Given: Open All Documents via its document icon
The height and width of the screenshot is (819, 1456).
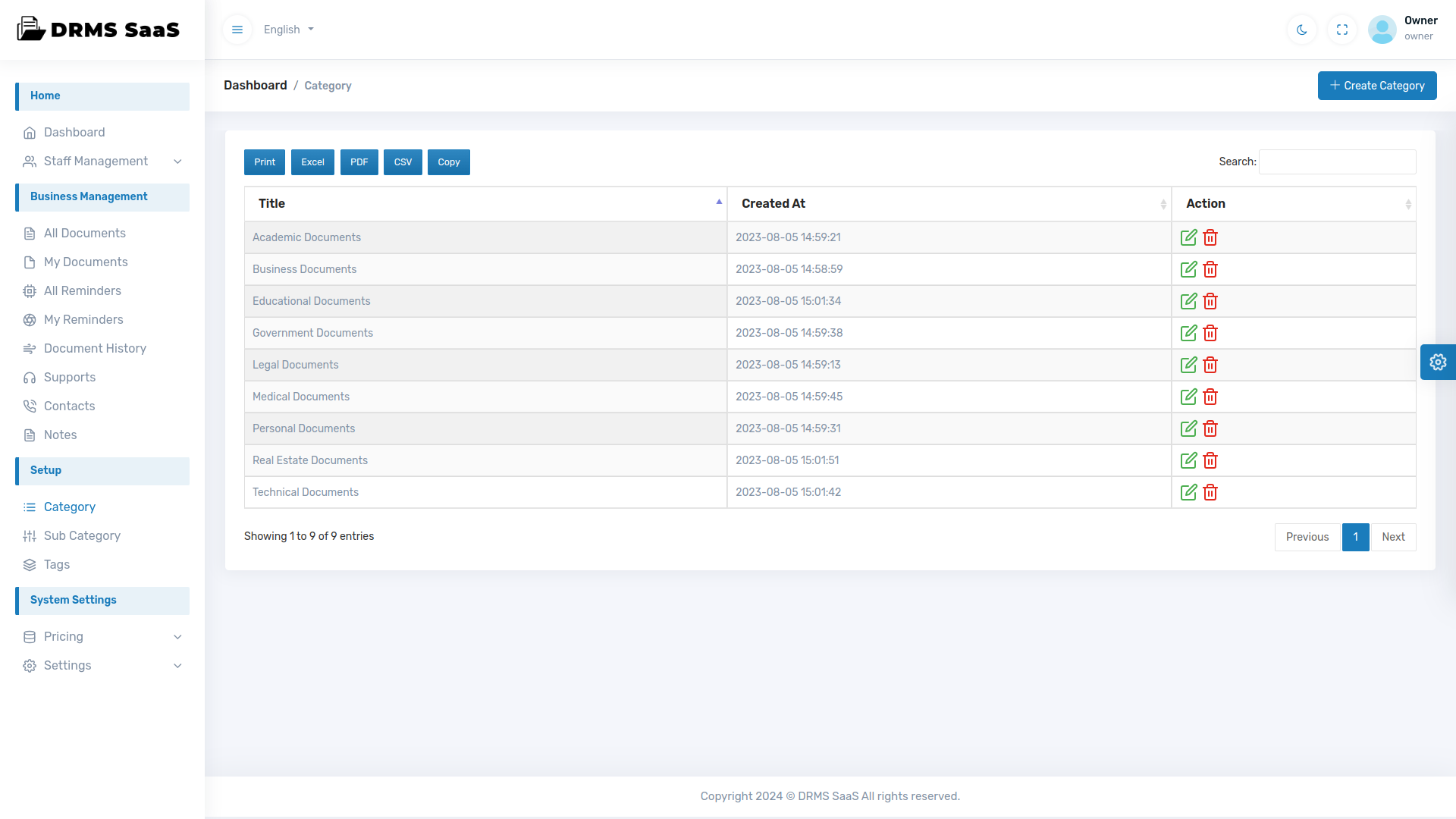Looking at the screenshot, I should tap(30, 233).
